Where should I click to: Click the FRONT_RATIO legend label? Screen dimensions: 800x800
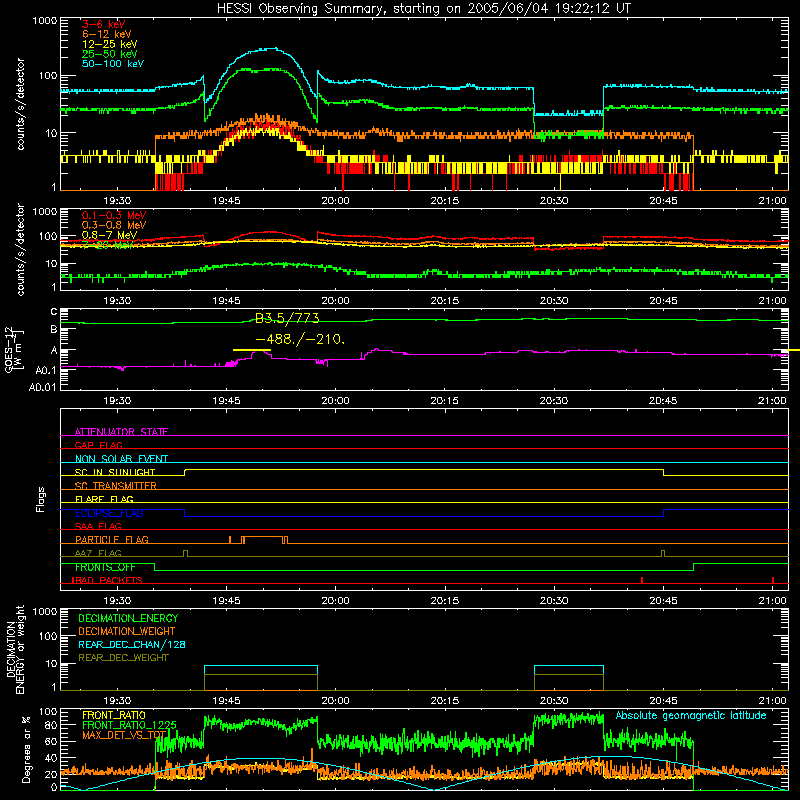tap(114, 715)
